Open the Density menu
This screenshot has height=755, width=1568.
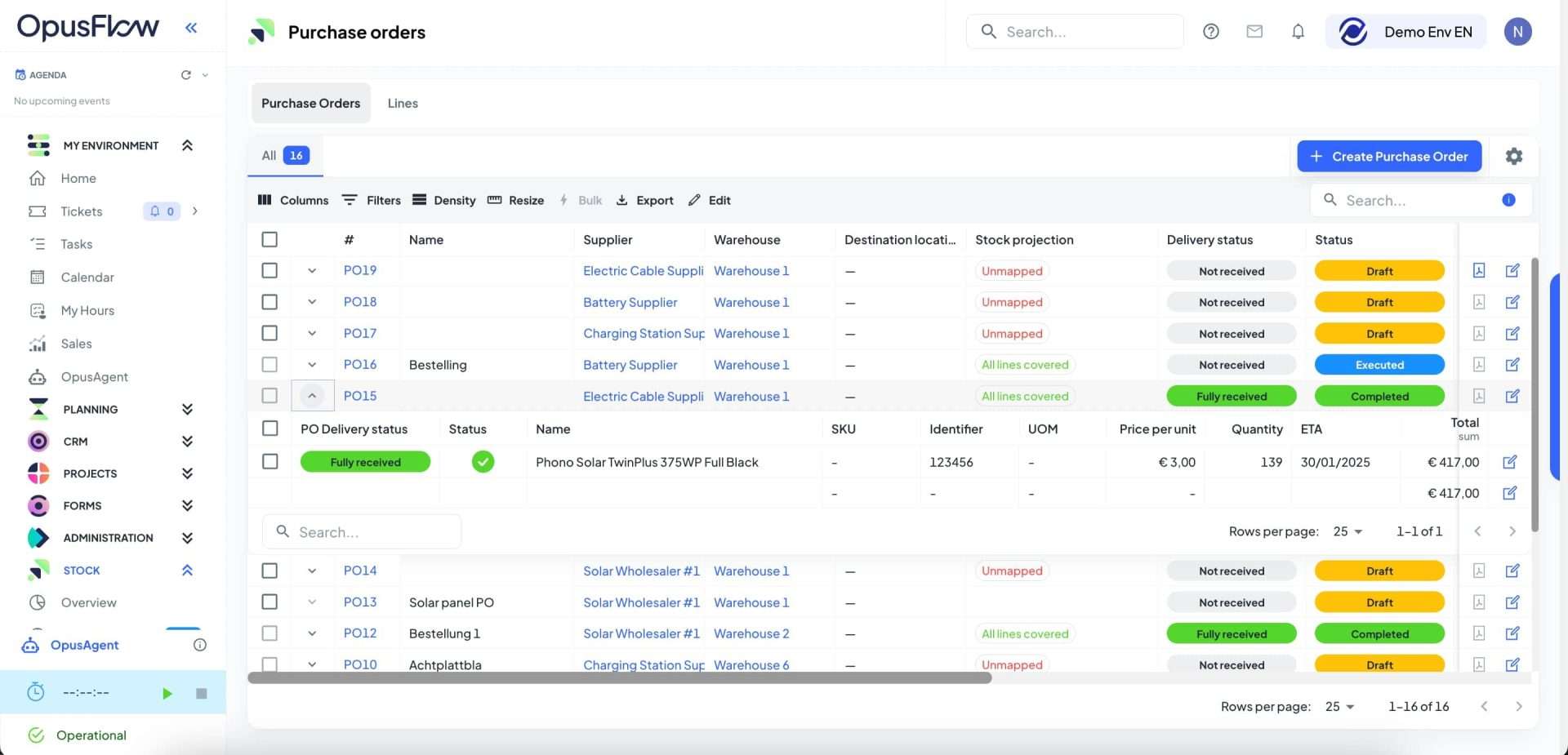pos(444,200)
